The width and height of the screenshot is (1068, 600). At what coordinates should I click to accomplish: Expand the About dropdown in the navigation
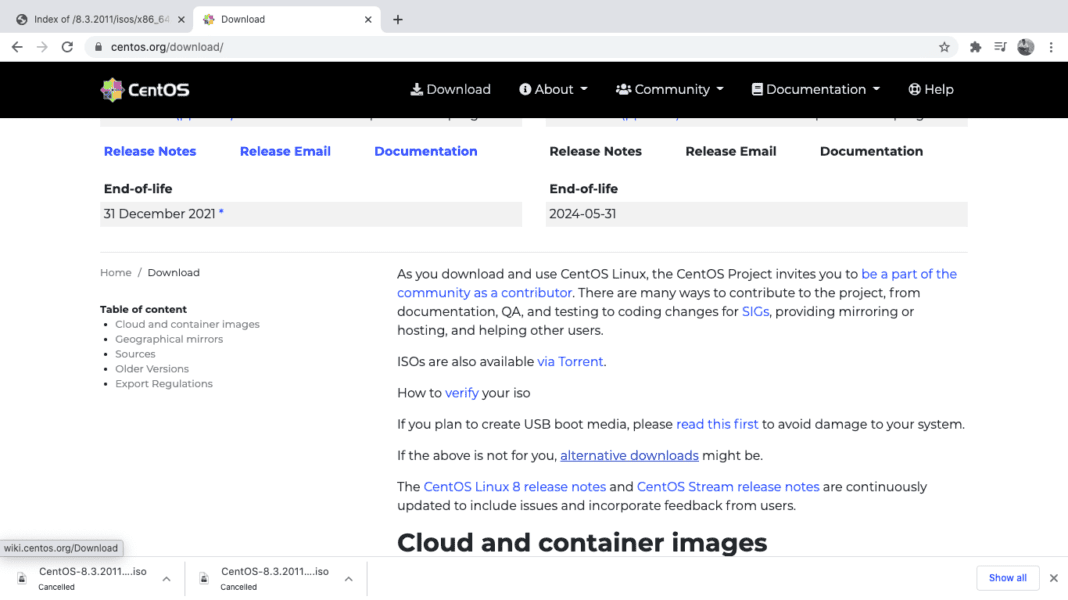553,89
